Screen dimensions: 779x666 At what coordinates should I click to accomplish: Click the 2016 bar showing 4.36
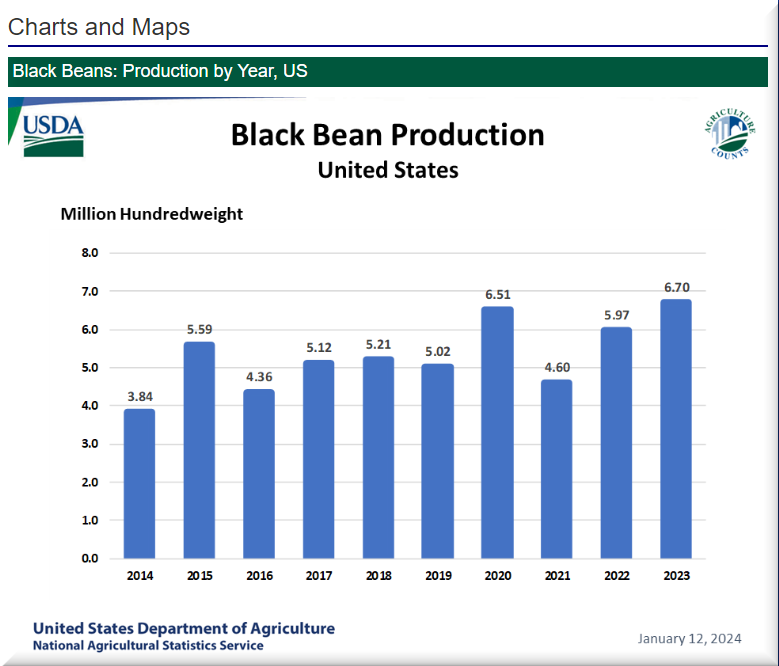(258, 473)
